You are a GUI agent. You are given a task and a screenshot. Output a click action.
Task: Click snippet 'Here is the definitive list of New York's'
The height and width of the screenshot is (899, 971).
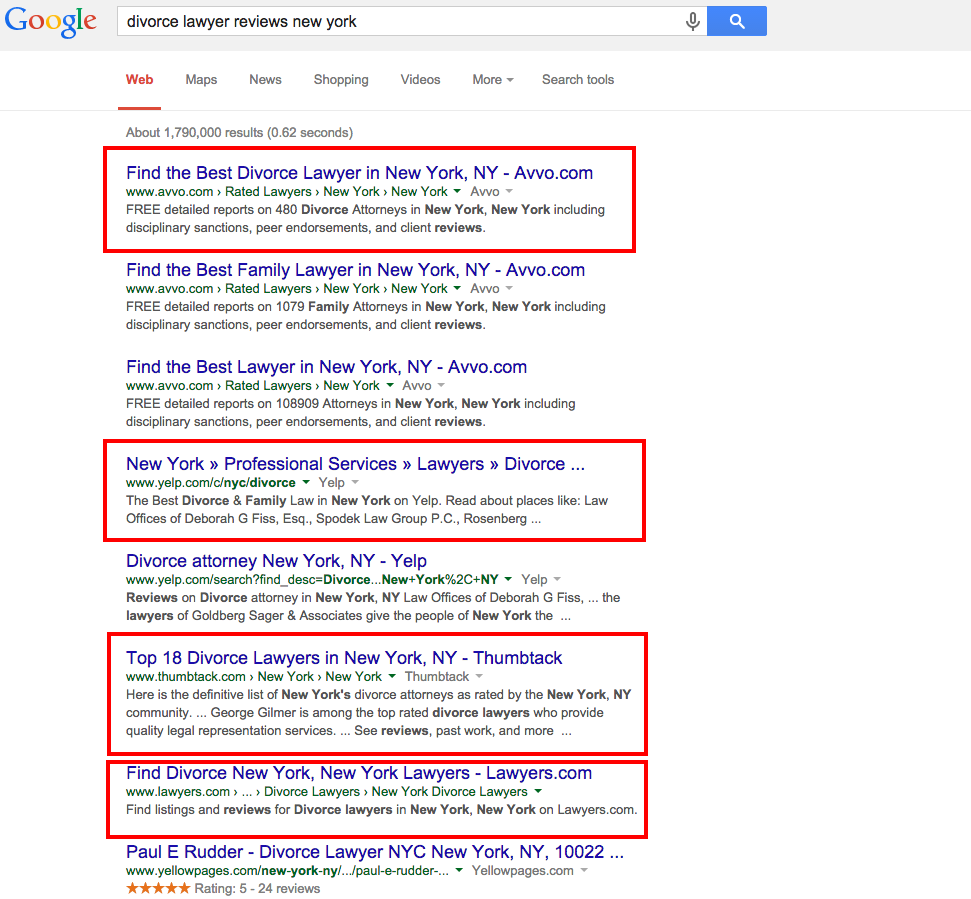tap(378, 713)
